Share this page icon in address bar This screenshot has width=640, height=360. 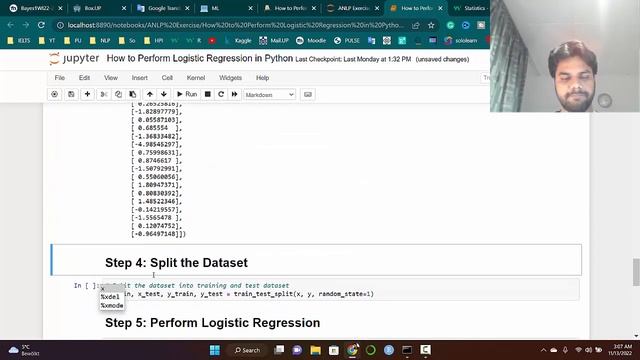(x=416, y=25)
